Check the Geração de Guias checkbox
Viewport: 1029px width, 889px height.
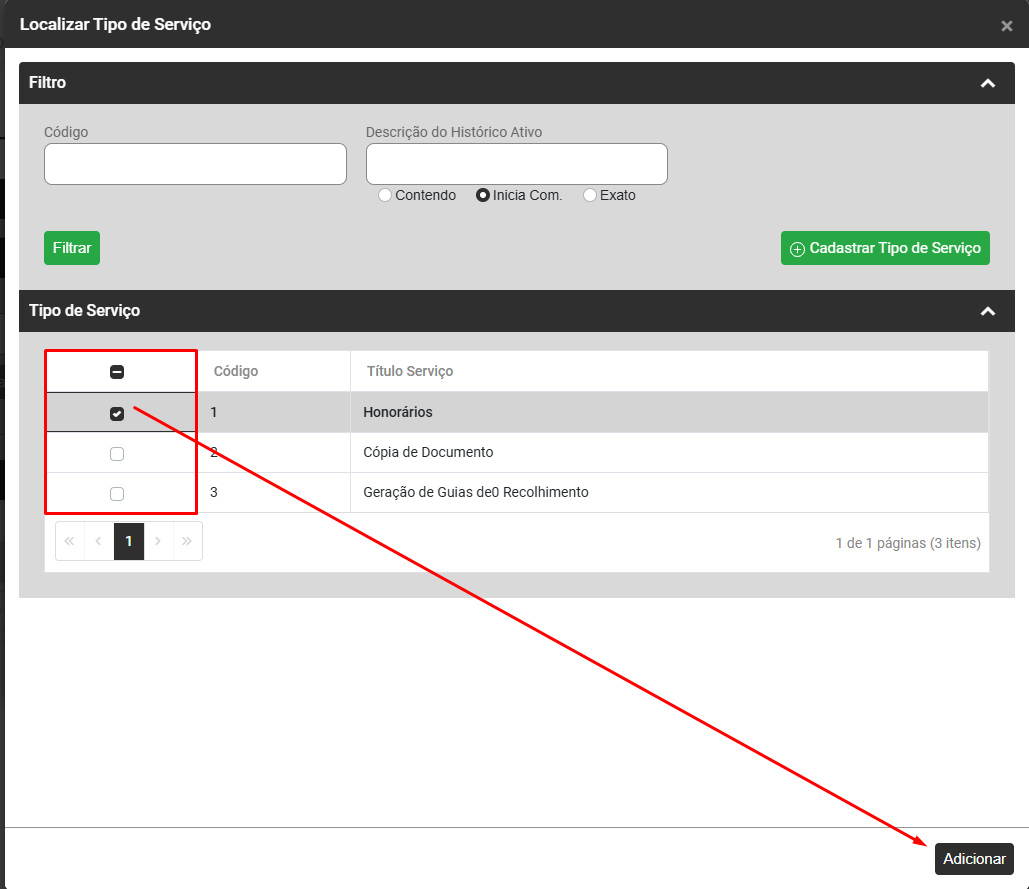[117, 494]
